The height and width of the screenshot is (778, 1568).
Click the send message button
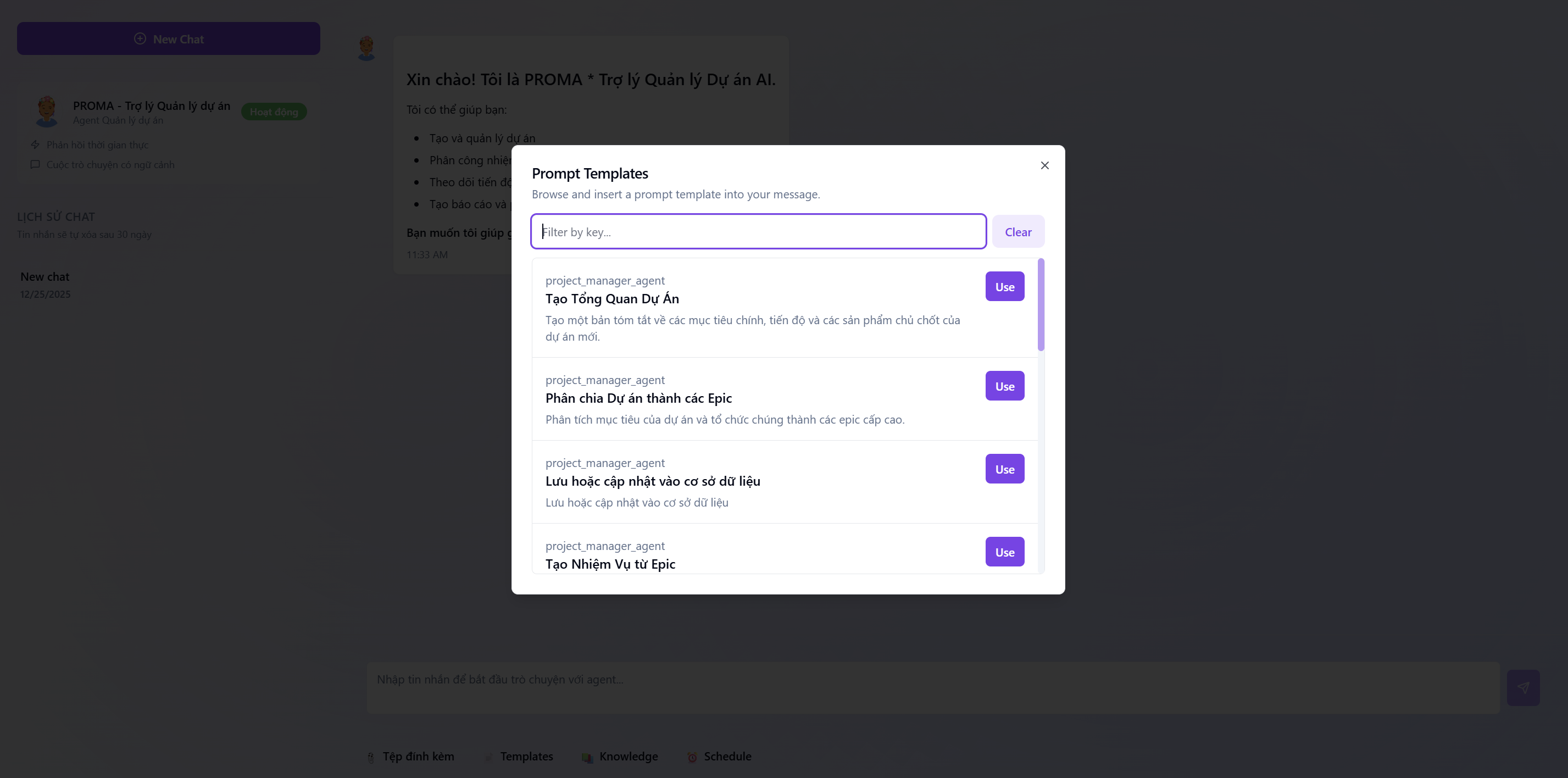click(1523, 688)
